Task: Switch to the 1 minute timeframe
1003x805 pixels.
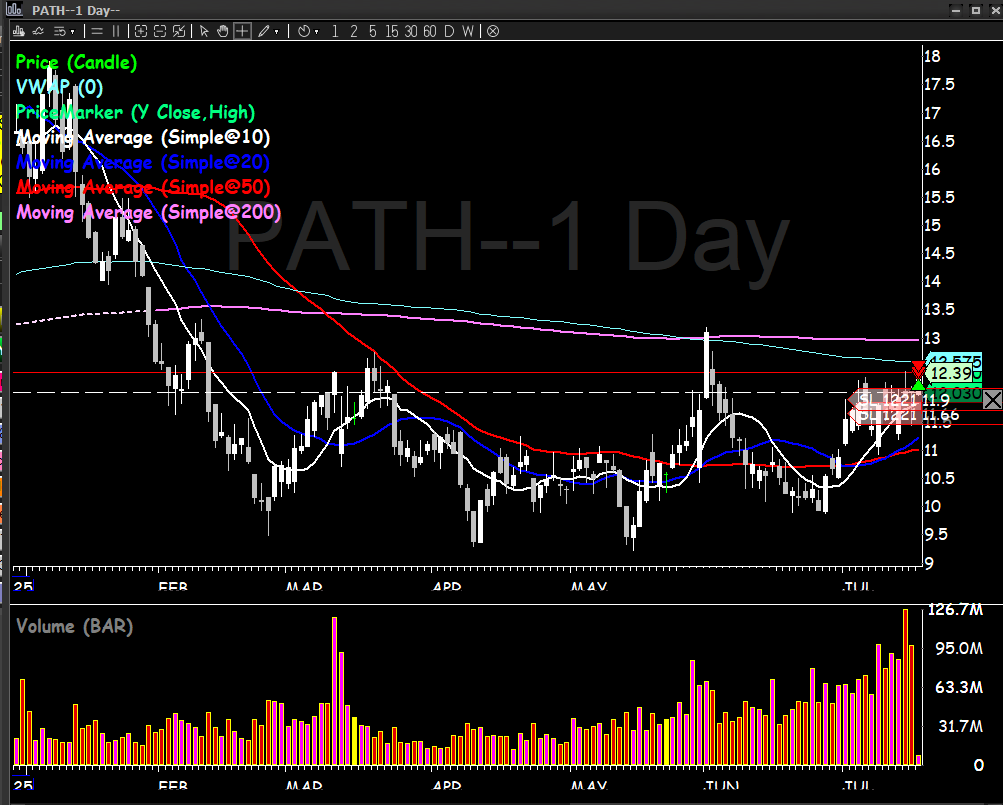Action: point(335,31)
